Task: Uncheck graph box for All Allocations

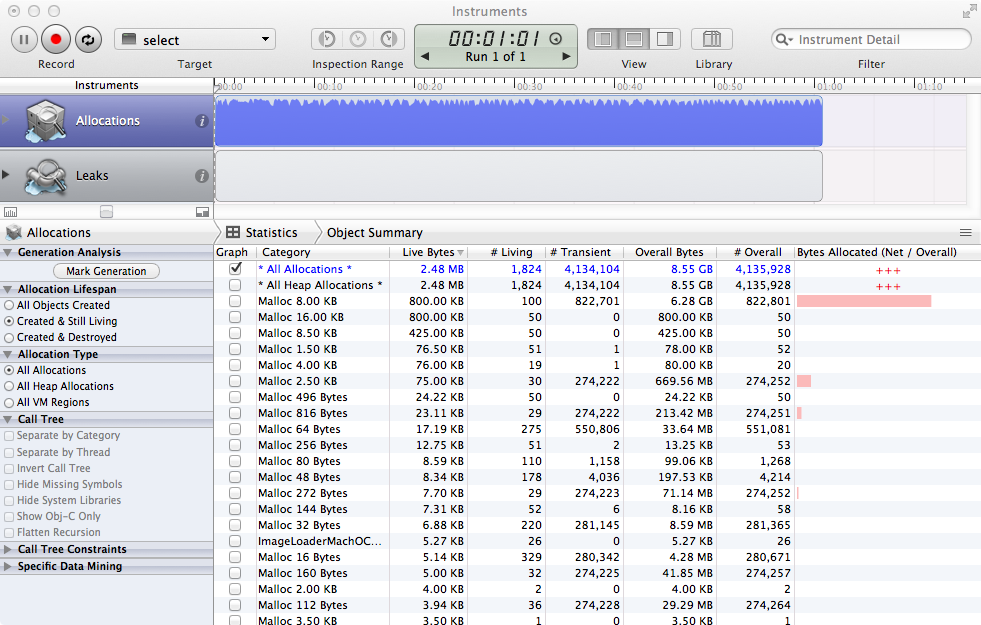Action: point(235,268)
